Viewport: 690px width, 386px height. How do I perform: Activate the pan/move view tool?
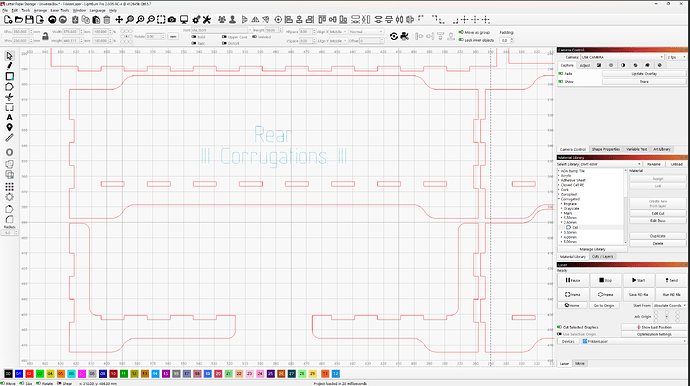(119, 20)
